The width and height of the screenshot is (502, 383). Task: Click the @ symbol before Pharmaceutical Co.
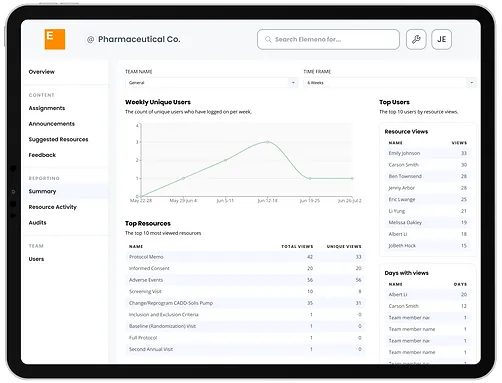pos(90,40)
